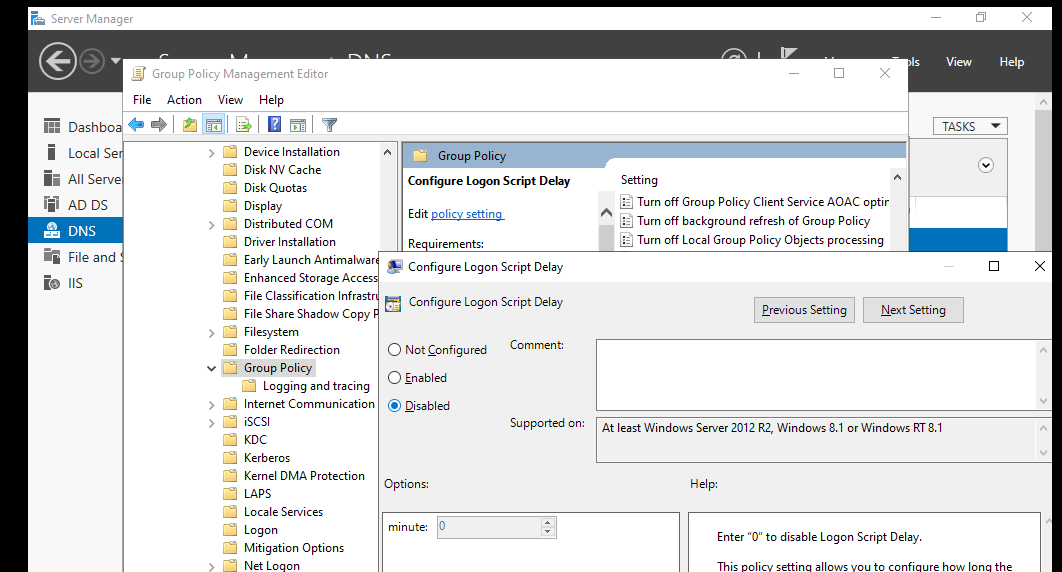Select All Servers in Server Manager sidebar
The image size is (1062, 572).
[x=84, y=179]
